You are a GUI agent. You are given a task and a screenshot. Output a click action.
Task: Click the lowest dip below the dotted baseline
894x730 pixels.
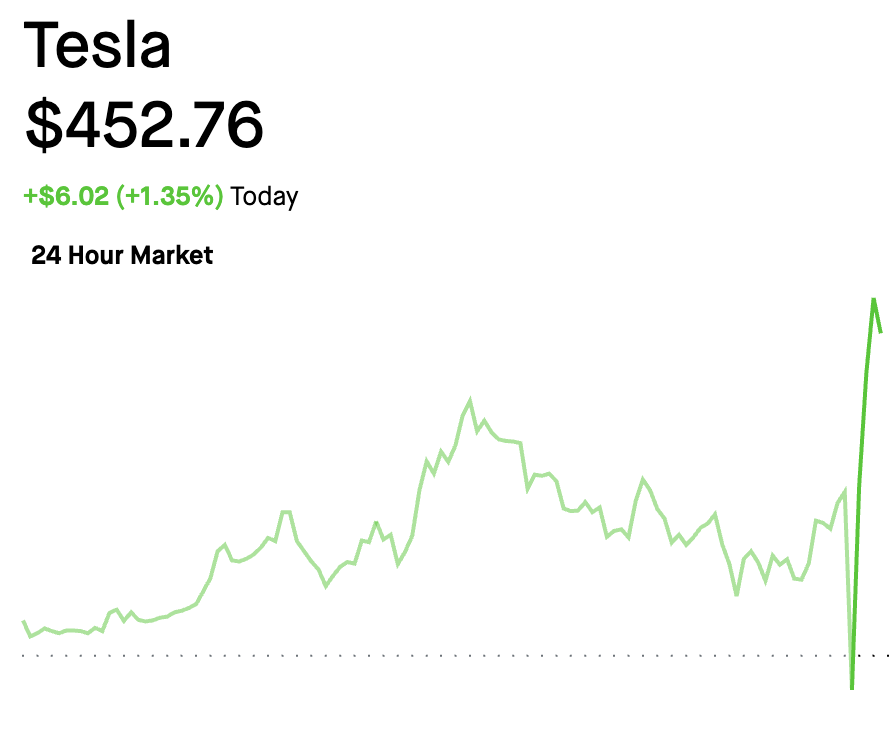coord(852,687)
